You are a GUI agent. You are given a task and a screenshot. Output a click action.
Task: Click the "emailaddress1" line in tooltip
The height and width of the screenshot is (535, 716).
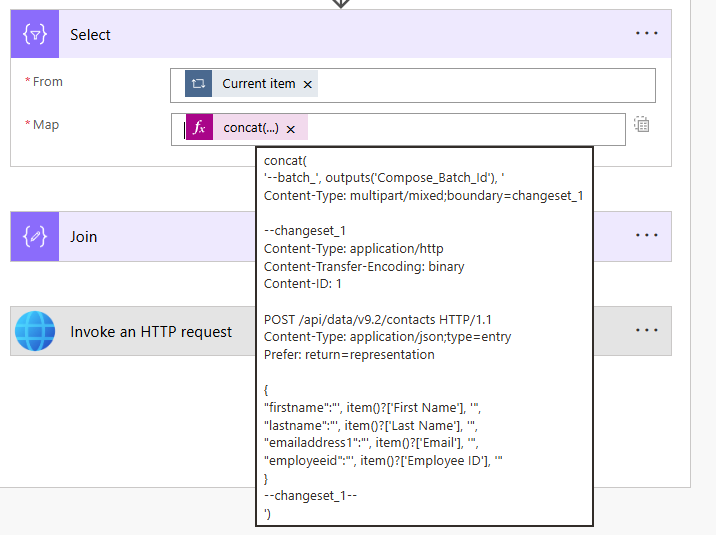(371, 443)
